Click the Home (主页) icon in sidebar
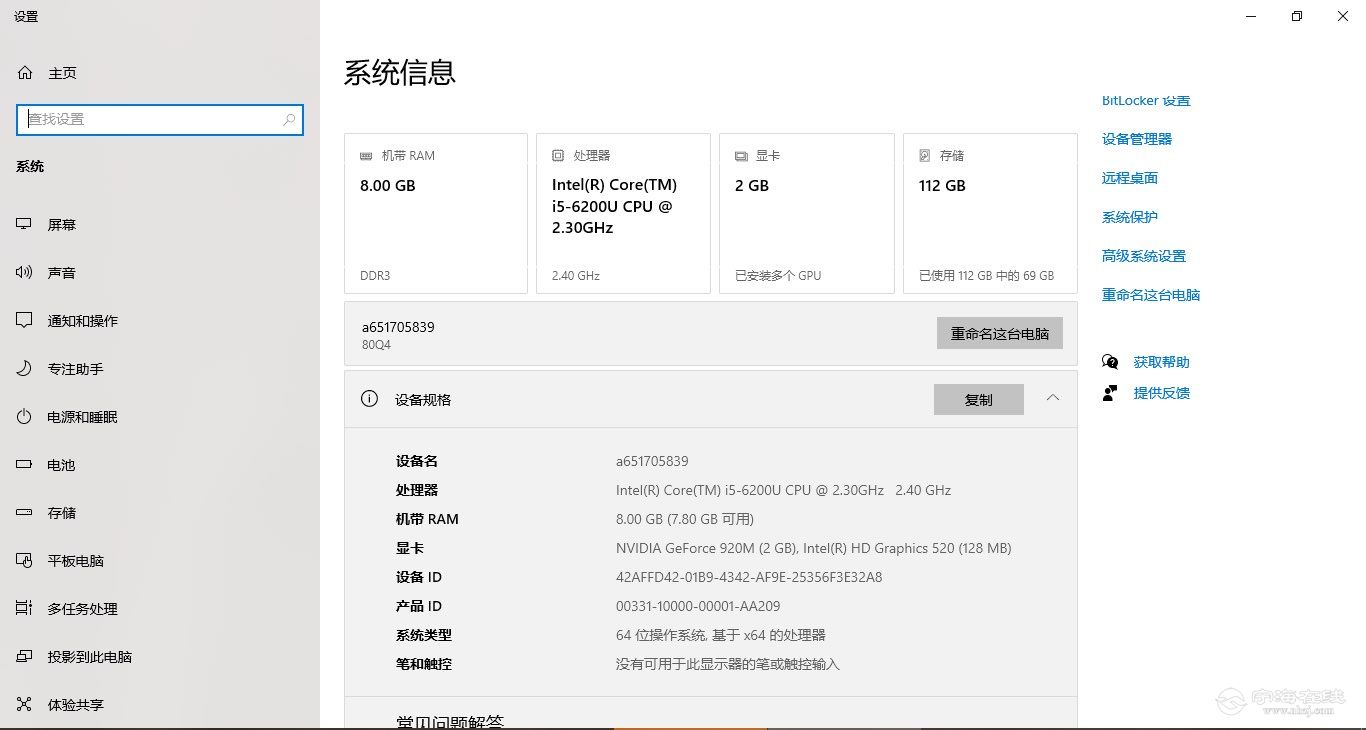Viewport: 1366px width, 730px height. point(25,73)
